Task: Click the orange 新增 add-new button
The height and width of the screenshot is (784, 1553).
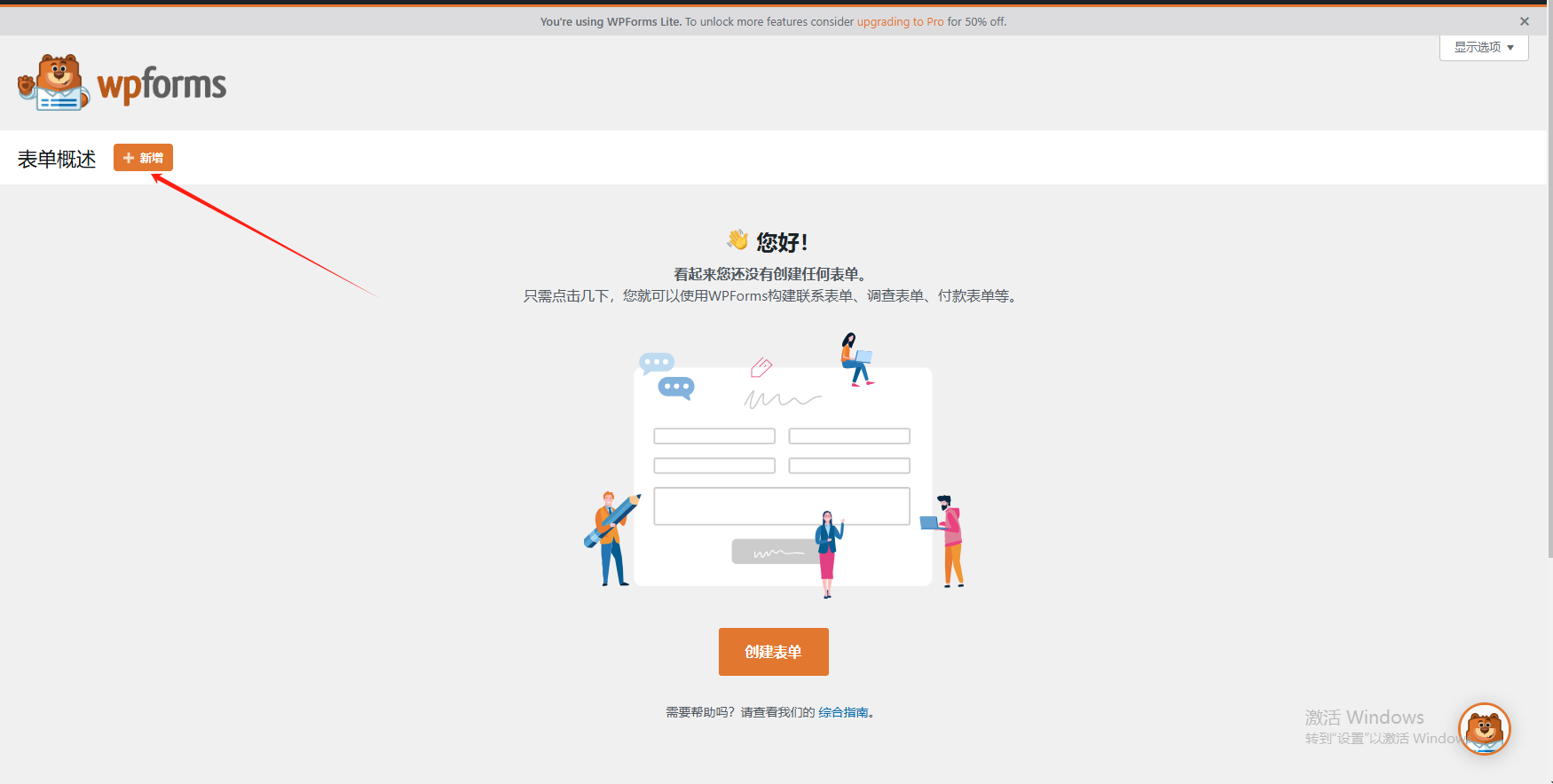Action: (x=143, y=158)
